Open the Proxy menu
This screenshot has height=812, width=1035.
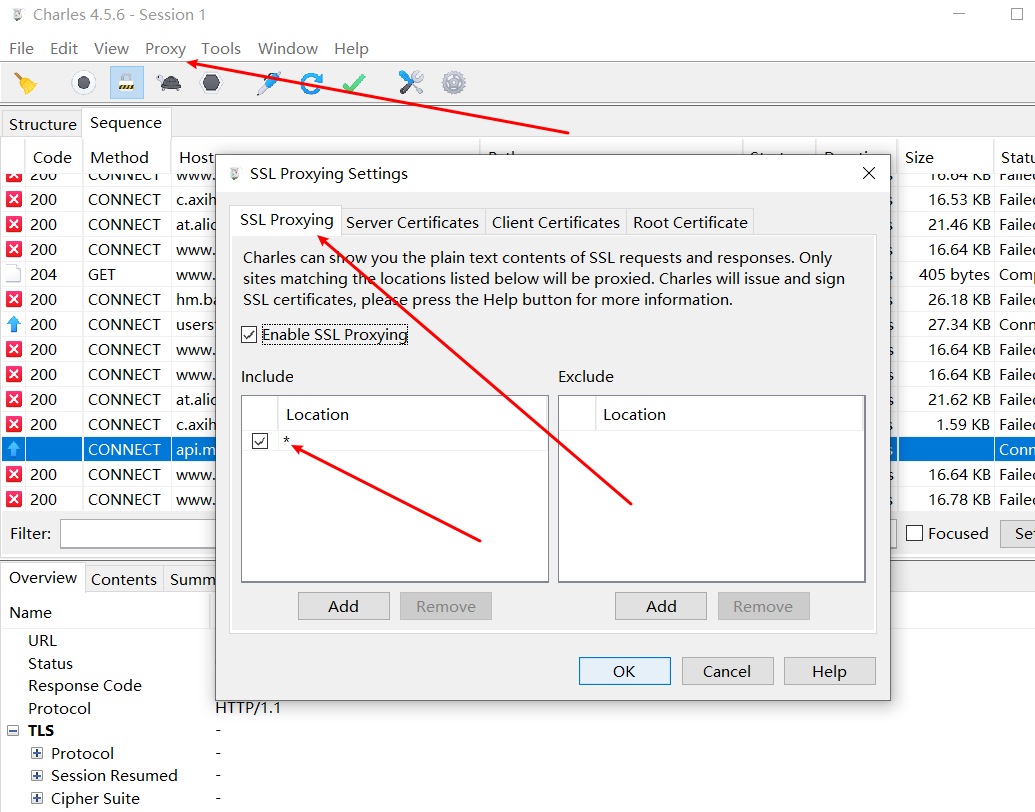tap(165, 49)
